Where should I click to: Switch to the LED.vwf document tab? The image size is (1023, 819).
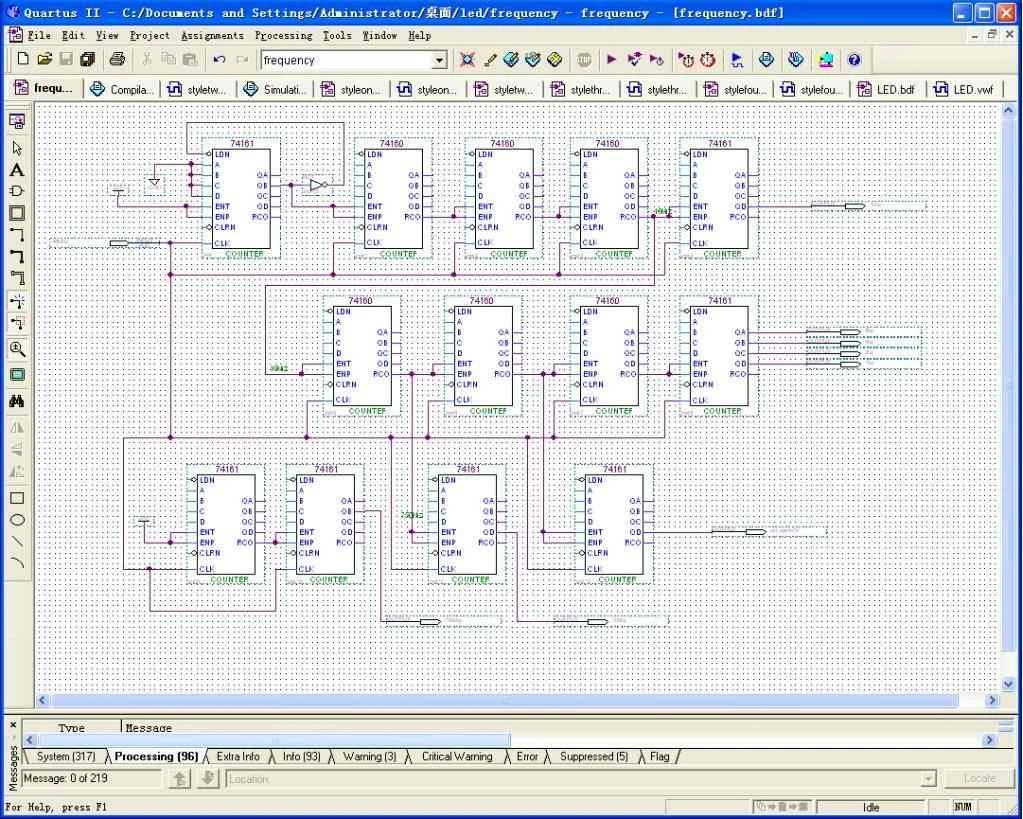966,89
